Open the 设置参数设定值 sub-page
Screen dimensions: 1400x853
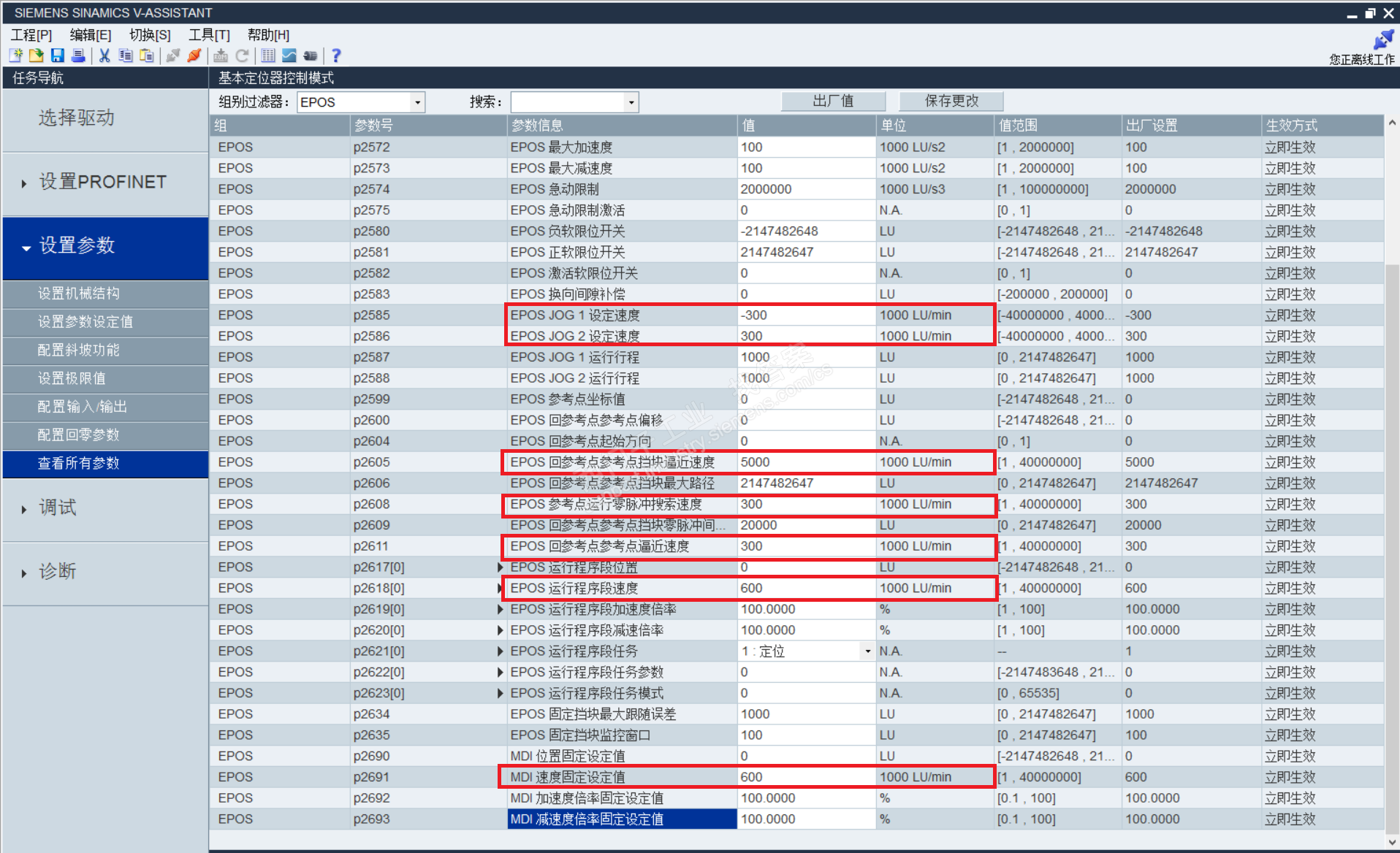(105, 322)
